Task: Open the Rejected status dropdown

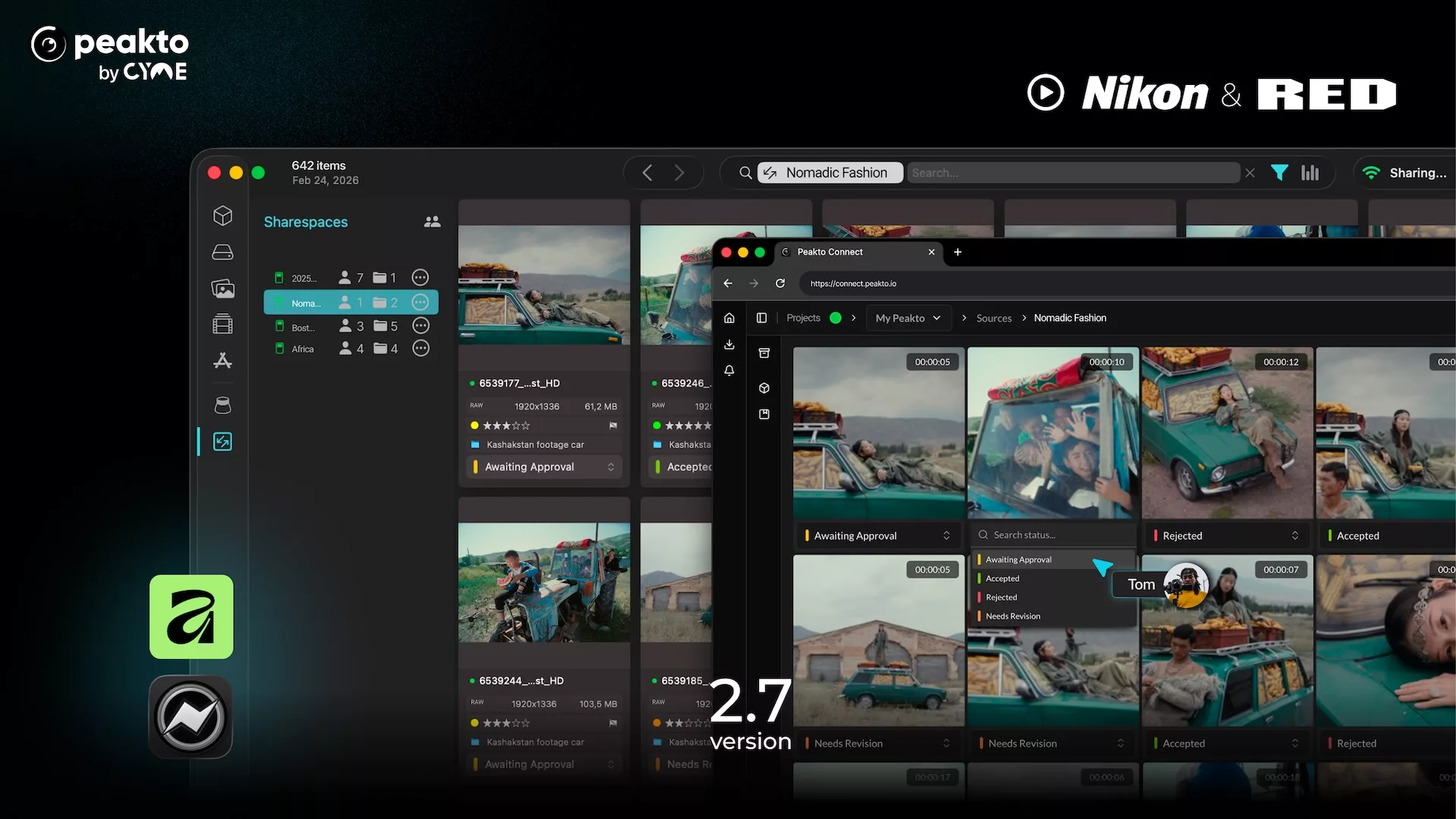Action: click(1226, 535)
